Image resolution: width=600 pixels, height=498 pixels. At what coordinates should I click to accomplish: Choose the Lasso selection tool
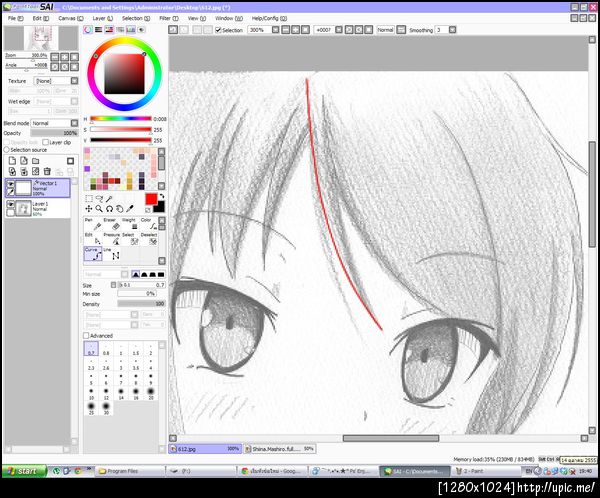99,198
